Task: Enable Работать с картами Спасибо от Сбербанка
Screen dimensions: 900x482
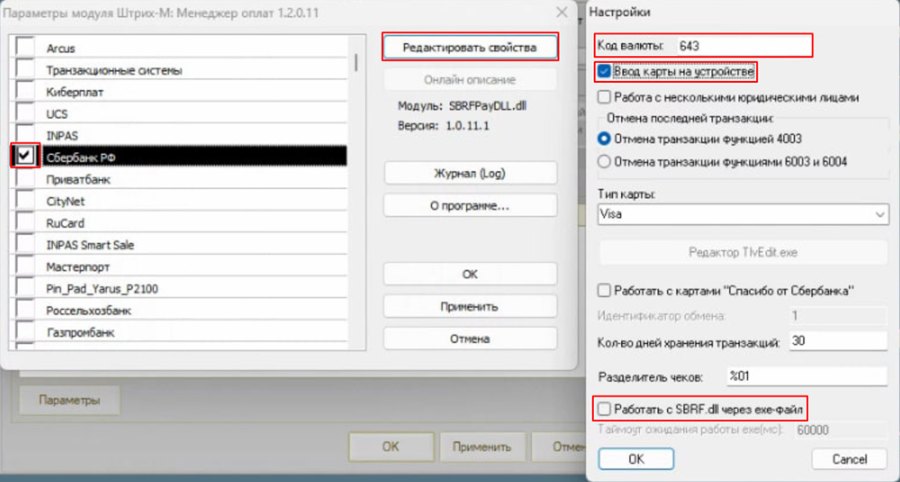Action: [603, 291]
